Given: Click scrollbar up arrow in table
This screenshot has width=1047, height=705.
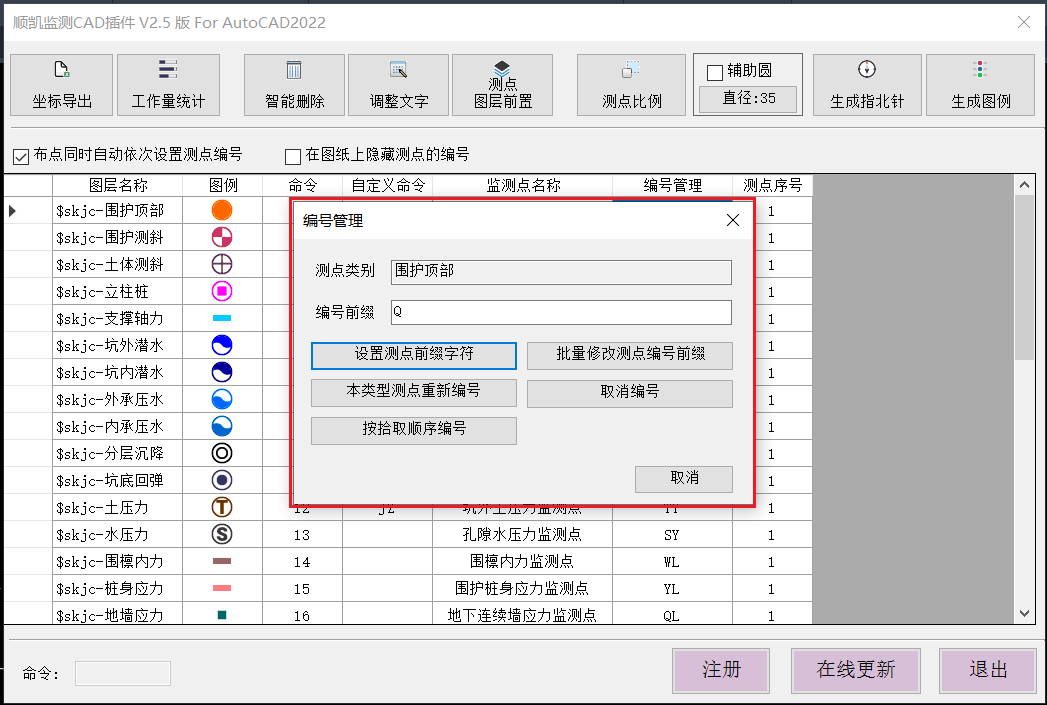Looking at the screenshot, I should [x=1024, y=185].
